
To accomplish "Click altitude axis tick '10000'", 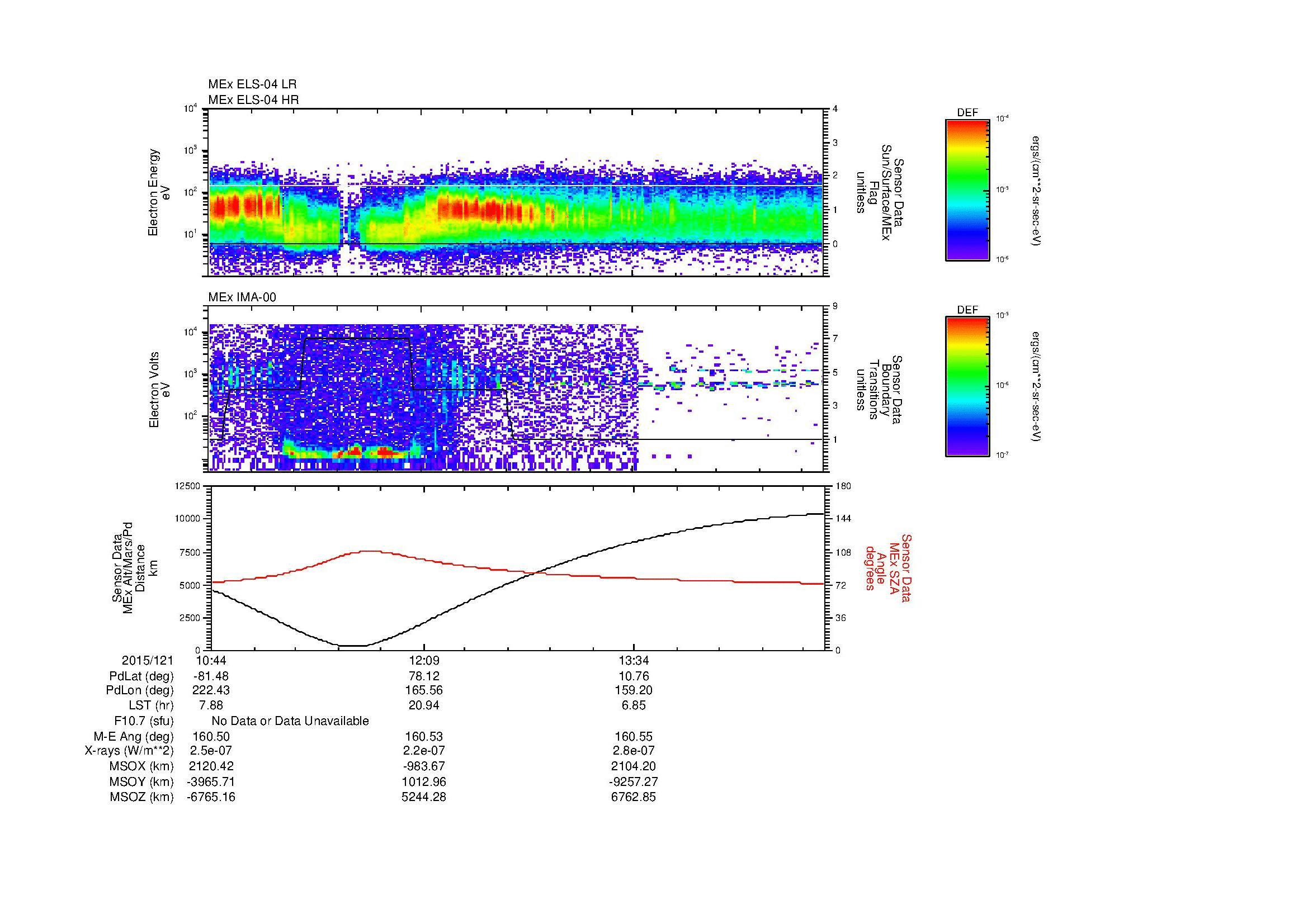I will (188, 519).
